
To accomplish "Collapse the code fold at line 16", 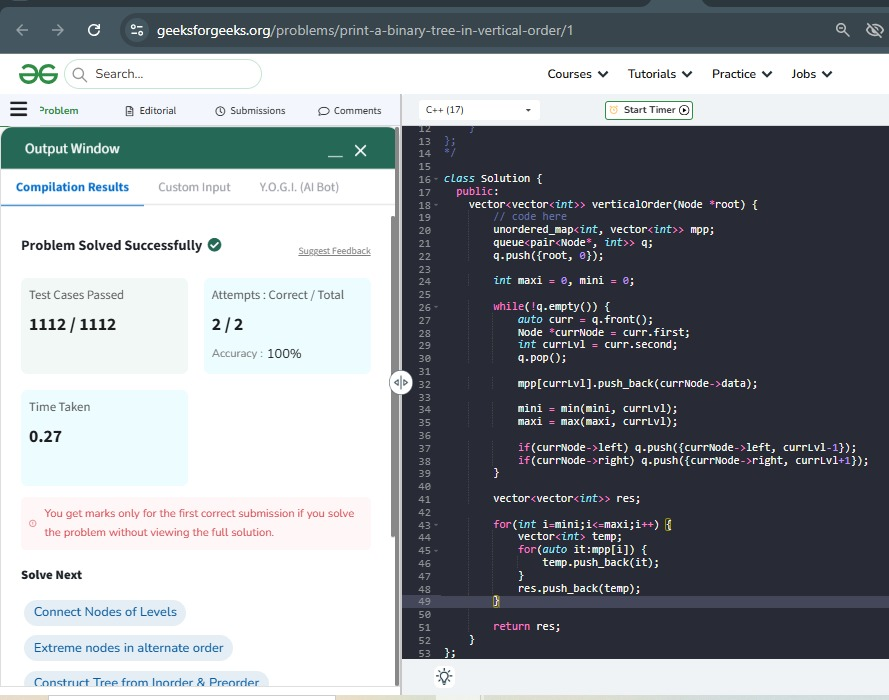I will [x=436, y=179].
